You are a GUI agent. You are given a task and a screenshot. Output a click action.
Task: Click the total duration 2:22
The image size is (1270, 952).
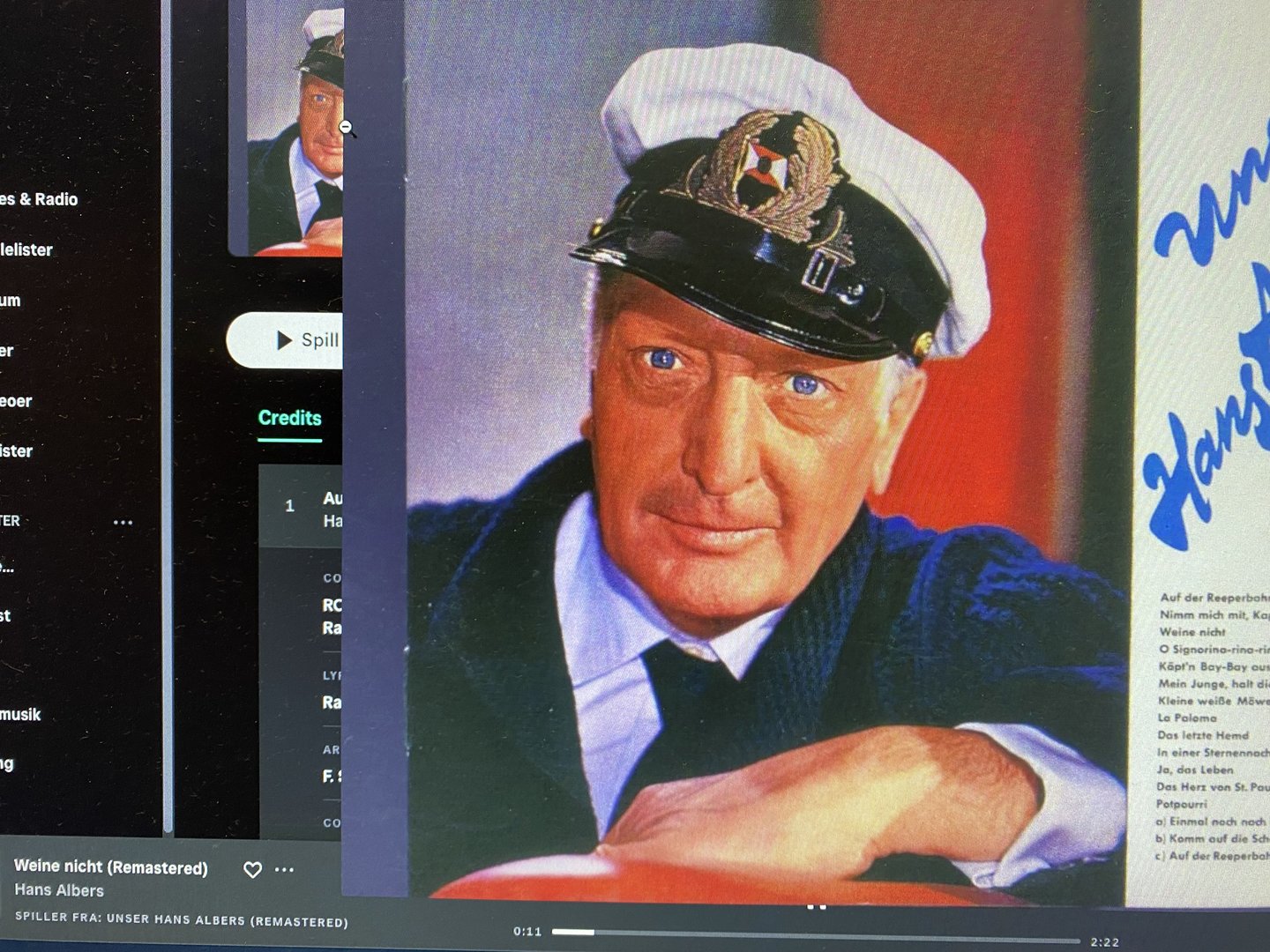(1104, 941)
